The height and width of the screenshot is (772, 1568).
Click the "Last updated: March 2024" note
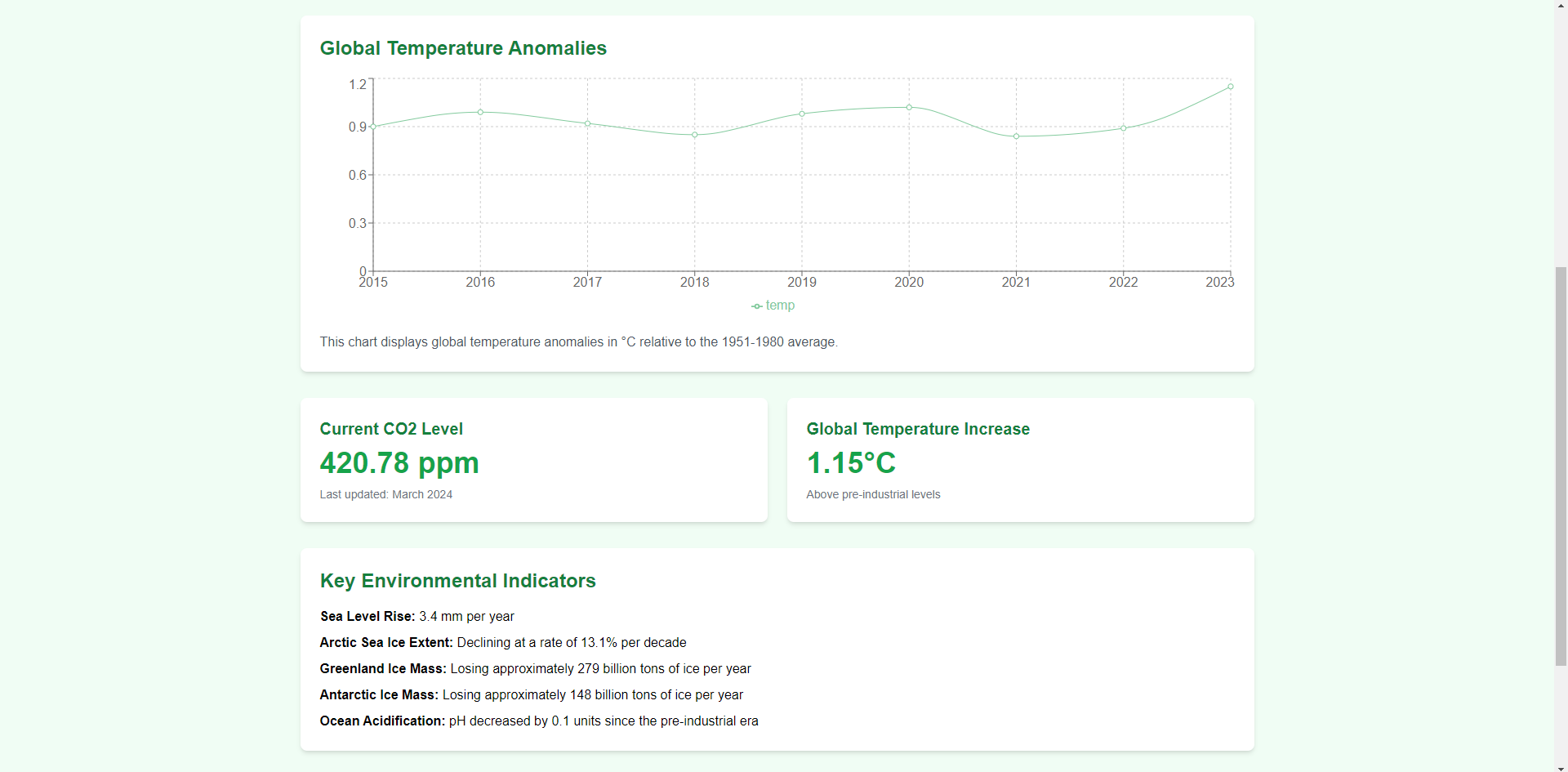pyautogui.click(x=386, y=494)
